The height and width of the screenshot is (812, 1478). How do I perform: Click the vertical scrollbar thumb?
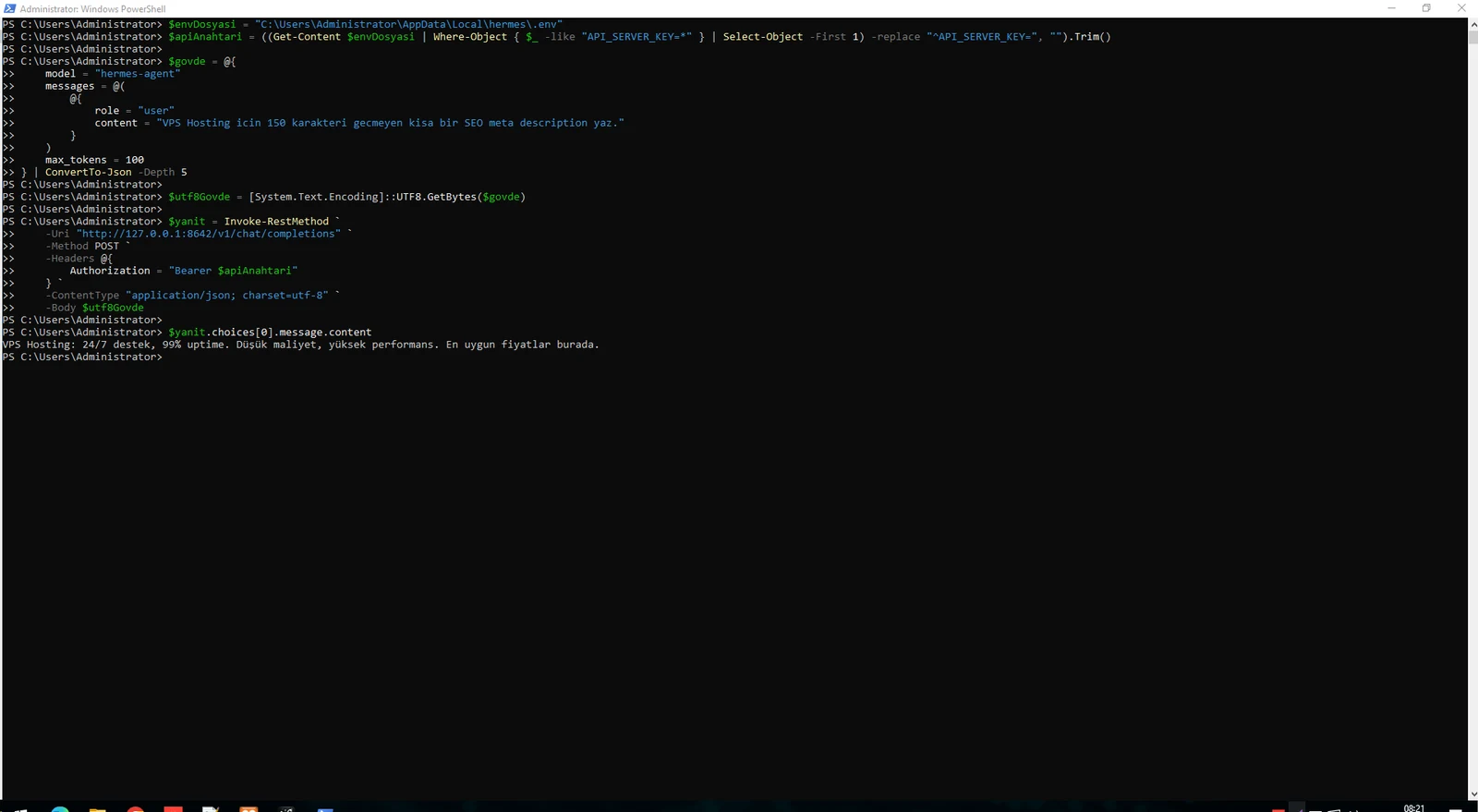pos(1472,38)
